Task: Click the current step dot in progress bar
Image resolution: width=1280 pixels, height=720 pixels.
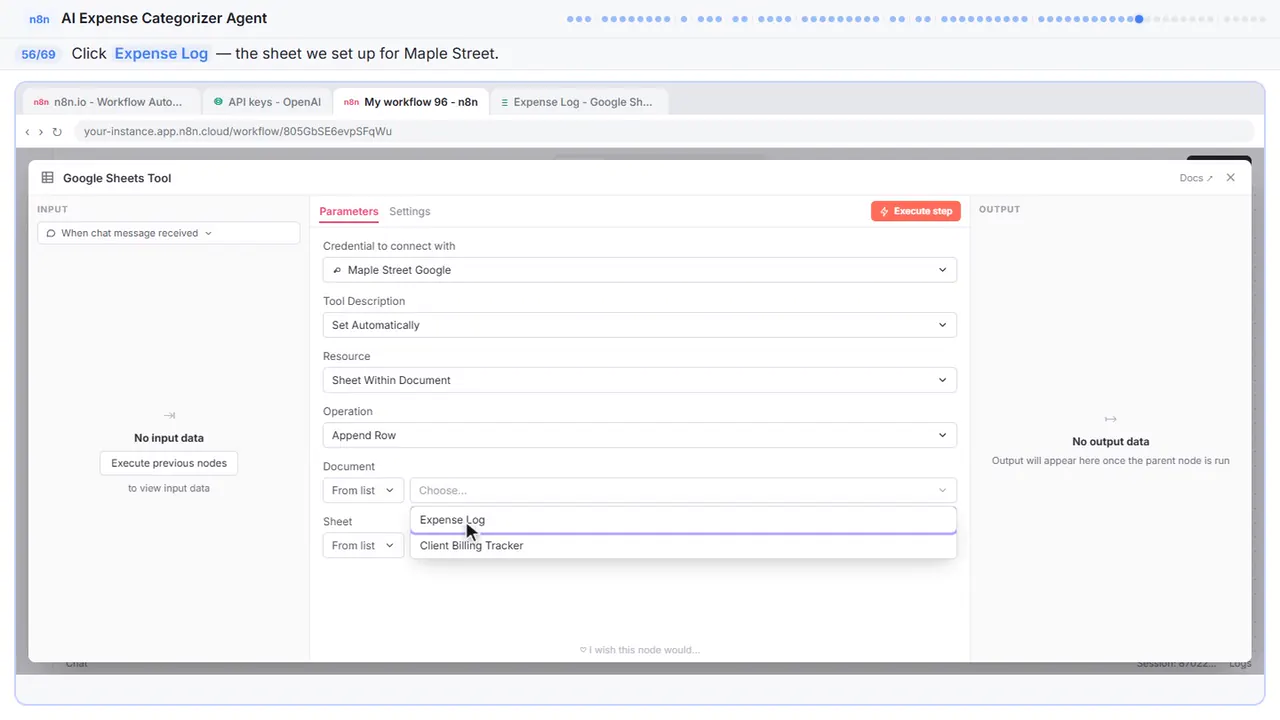Action: tap(1139, 18)
